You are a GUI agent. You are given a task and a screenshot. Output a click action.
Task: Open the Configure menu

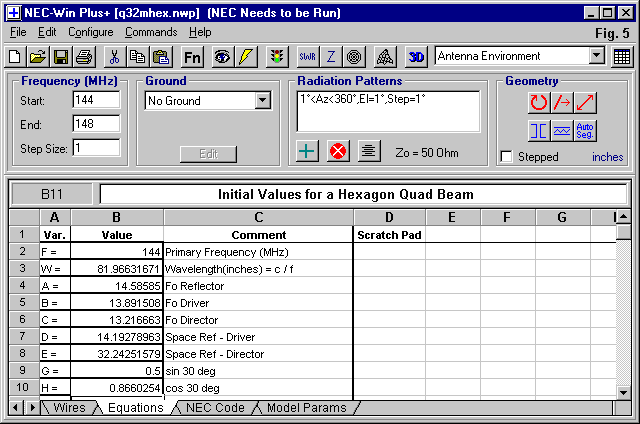(x=90, y=32)
